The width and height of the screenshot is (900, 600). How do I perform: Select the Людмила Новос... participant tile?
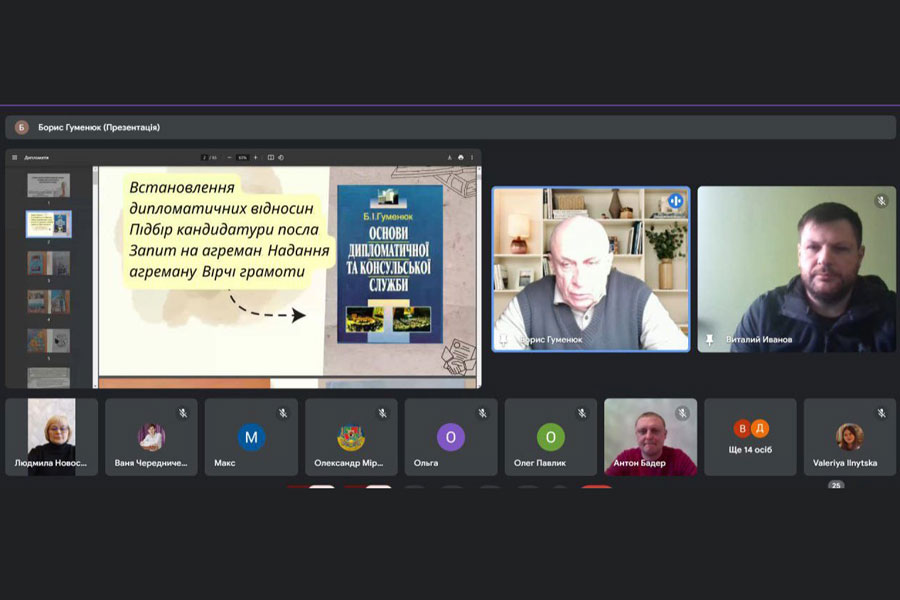51,437
